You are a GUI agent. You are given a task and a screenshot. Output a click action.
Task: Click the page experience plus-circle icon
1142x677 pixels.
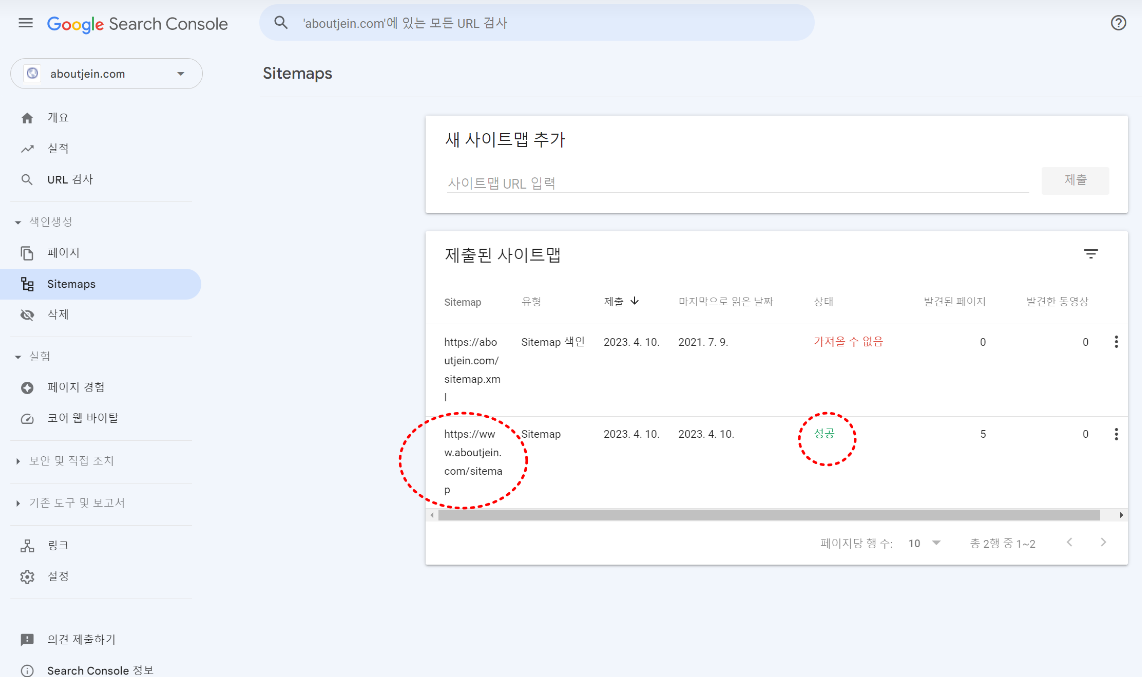pos(27,388)
